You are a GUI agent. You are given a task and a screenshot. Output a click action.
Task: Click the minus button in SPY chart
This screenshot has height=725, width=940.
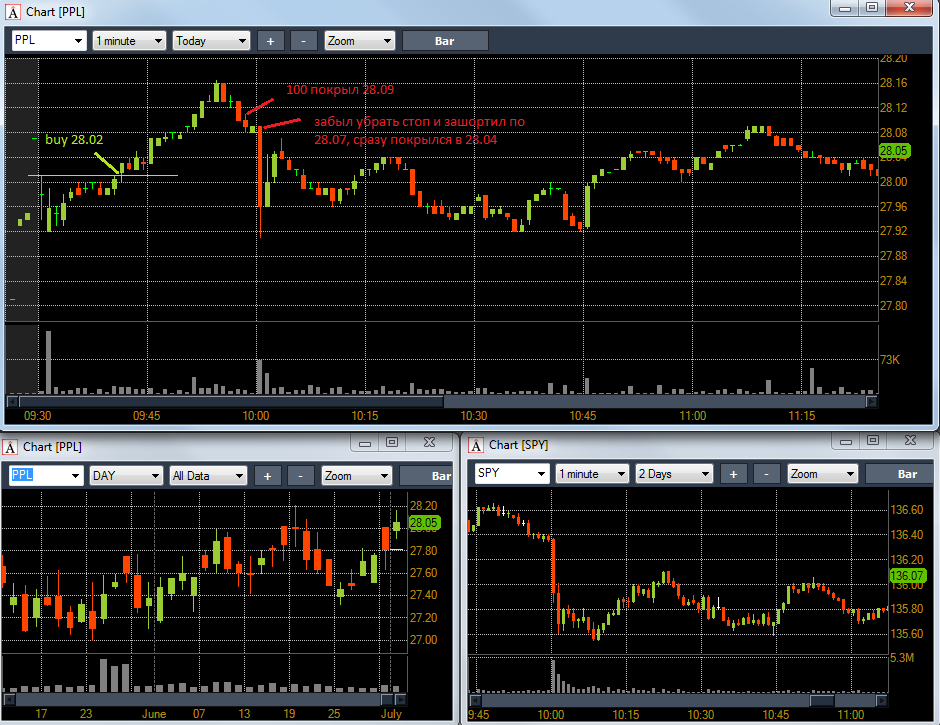click(766, 473)
